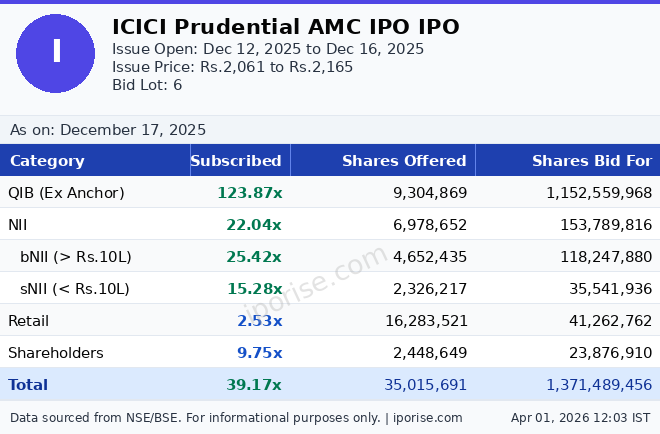This screenshot has width=660, height=434.
Task: Open the iporise.com source link
Action: point(427,418)
